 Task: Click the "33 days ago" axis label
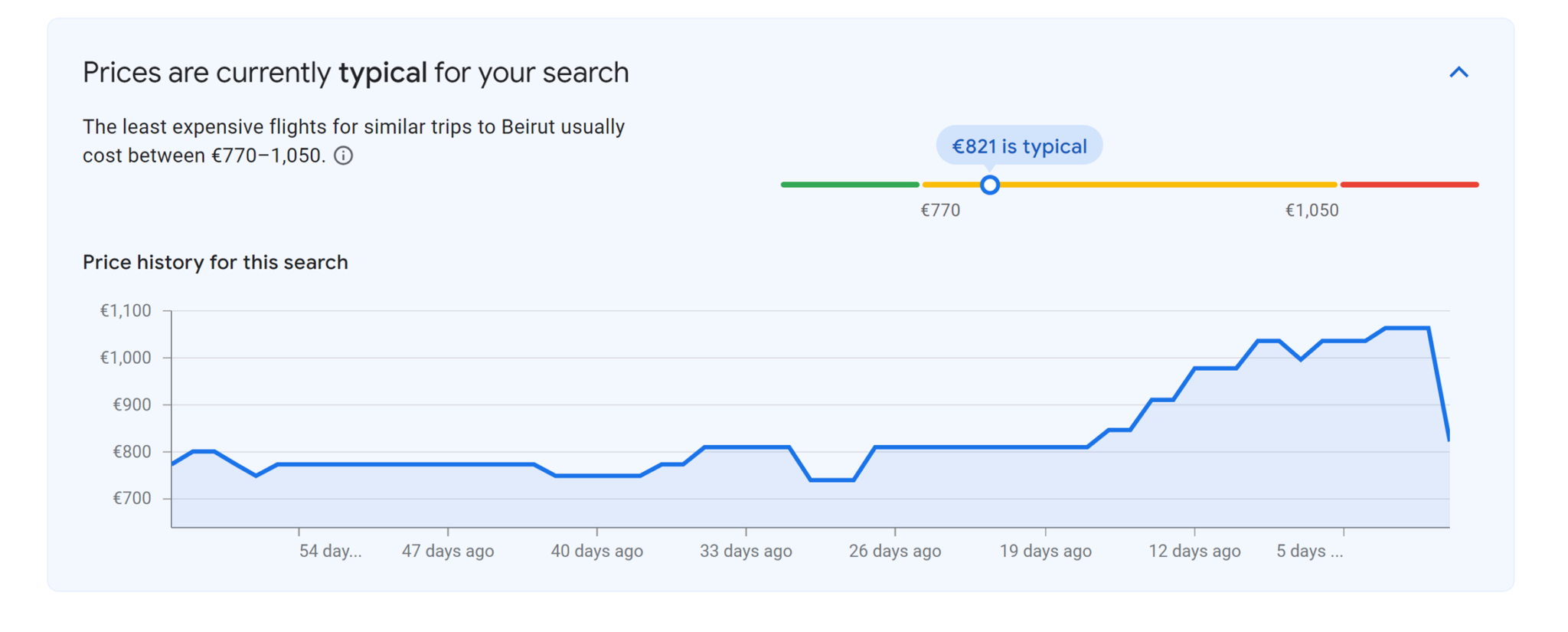pyautogui.click(x=746, y=552)
